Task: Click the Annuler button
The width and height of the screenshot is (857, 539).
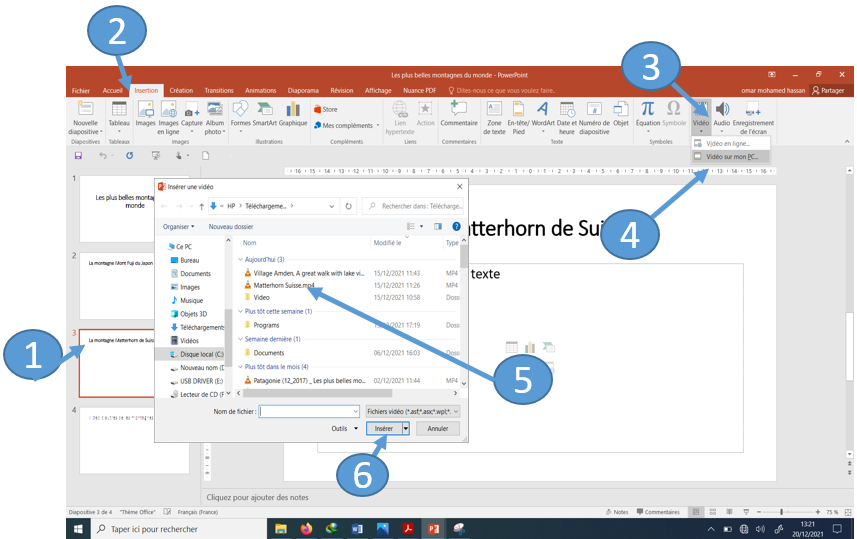Action: pos(437,428)
